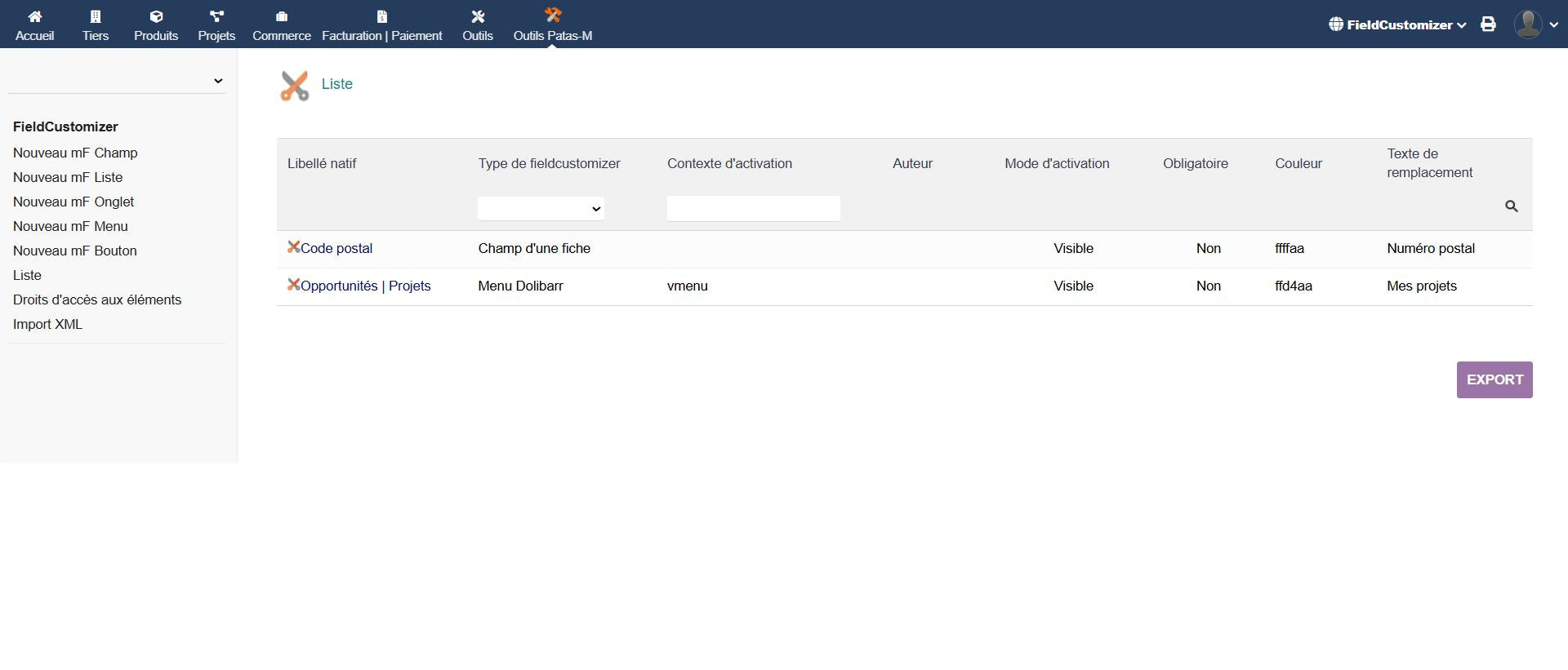Click the Accueil home icon
The width and height of the screenshot is (1568, 670).
point(34,16)
